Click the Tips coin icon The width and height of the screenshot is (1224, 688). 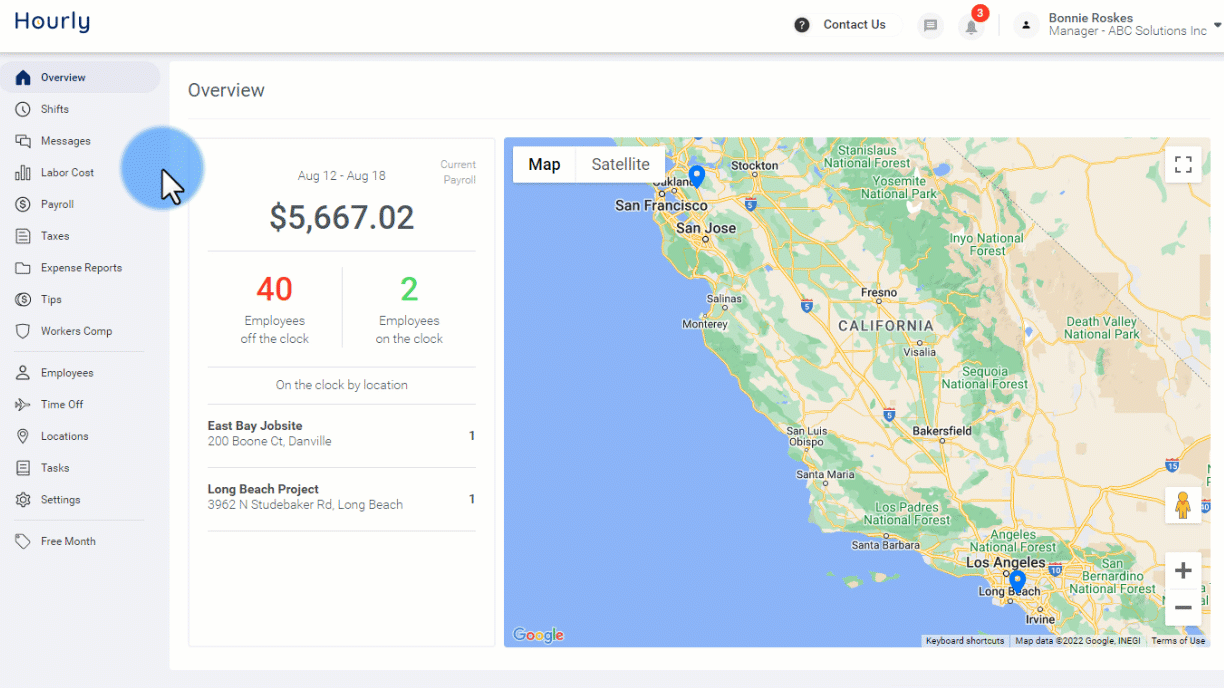click(x=23, y=300)
